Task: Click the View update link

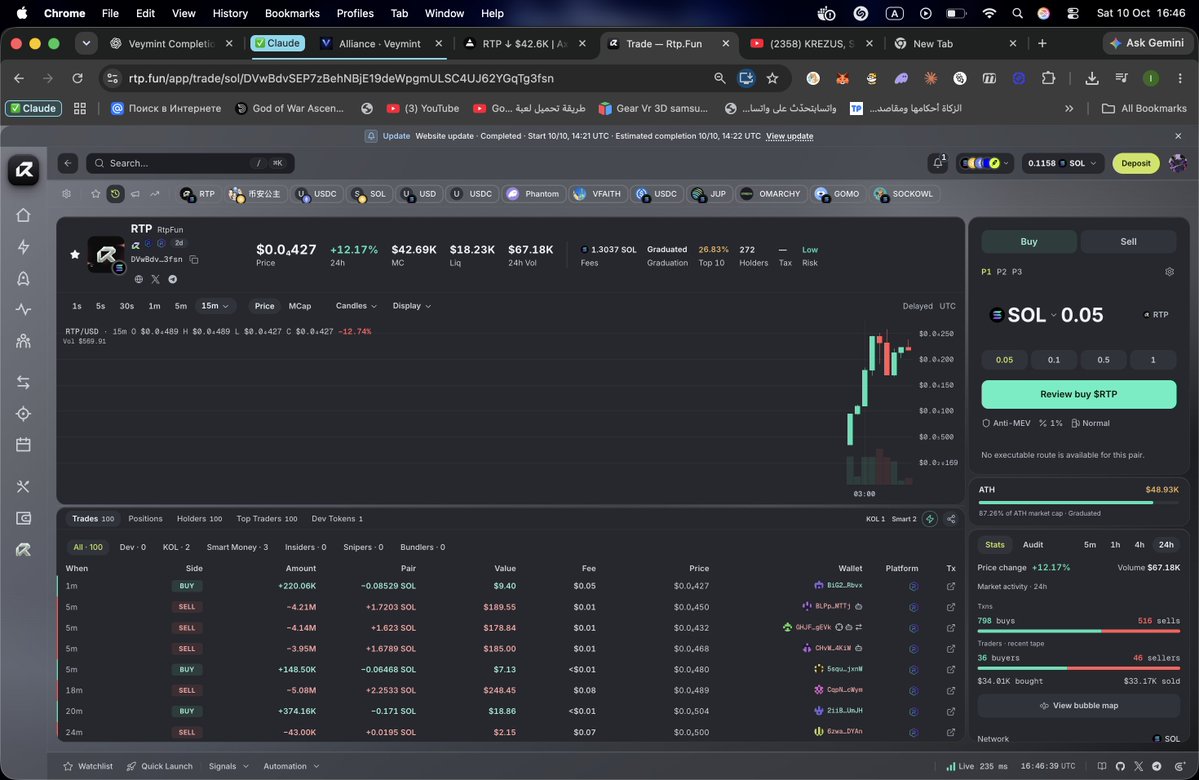Action: coord(789,136)
